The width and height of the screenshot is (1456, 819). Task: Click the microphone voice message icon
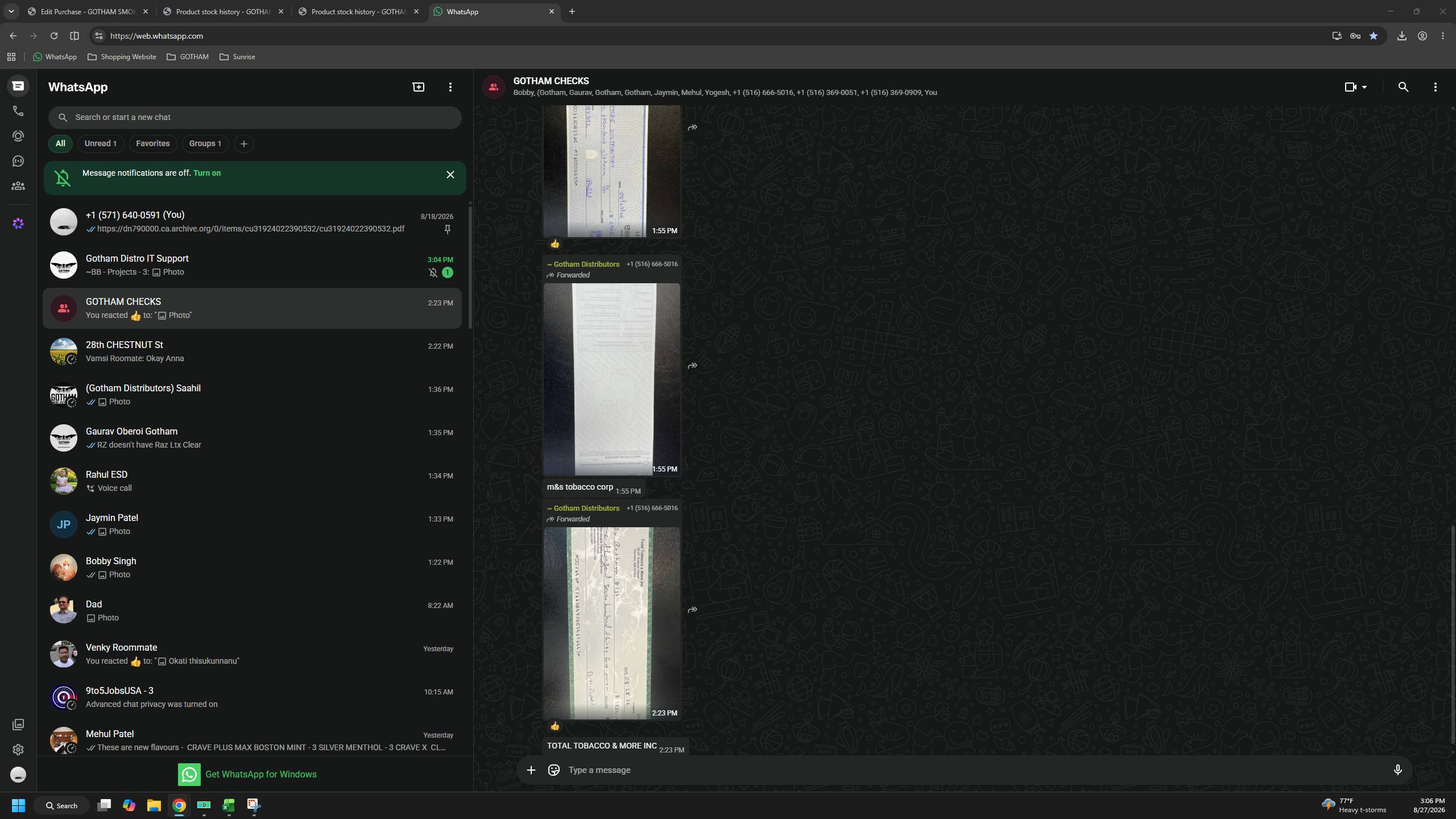click(1397, 770)
